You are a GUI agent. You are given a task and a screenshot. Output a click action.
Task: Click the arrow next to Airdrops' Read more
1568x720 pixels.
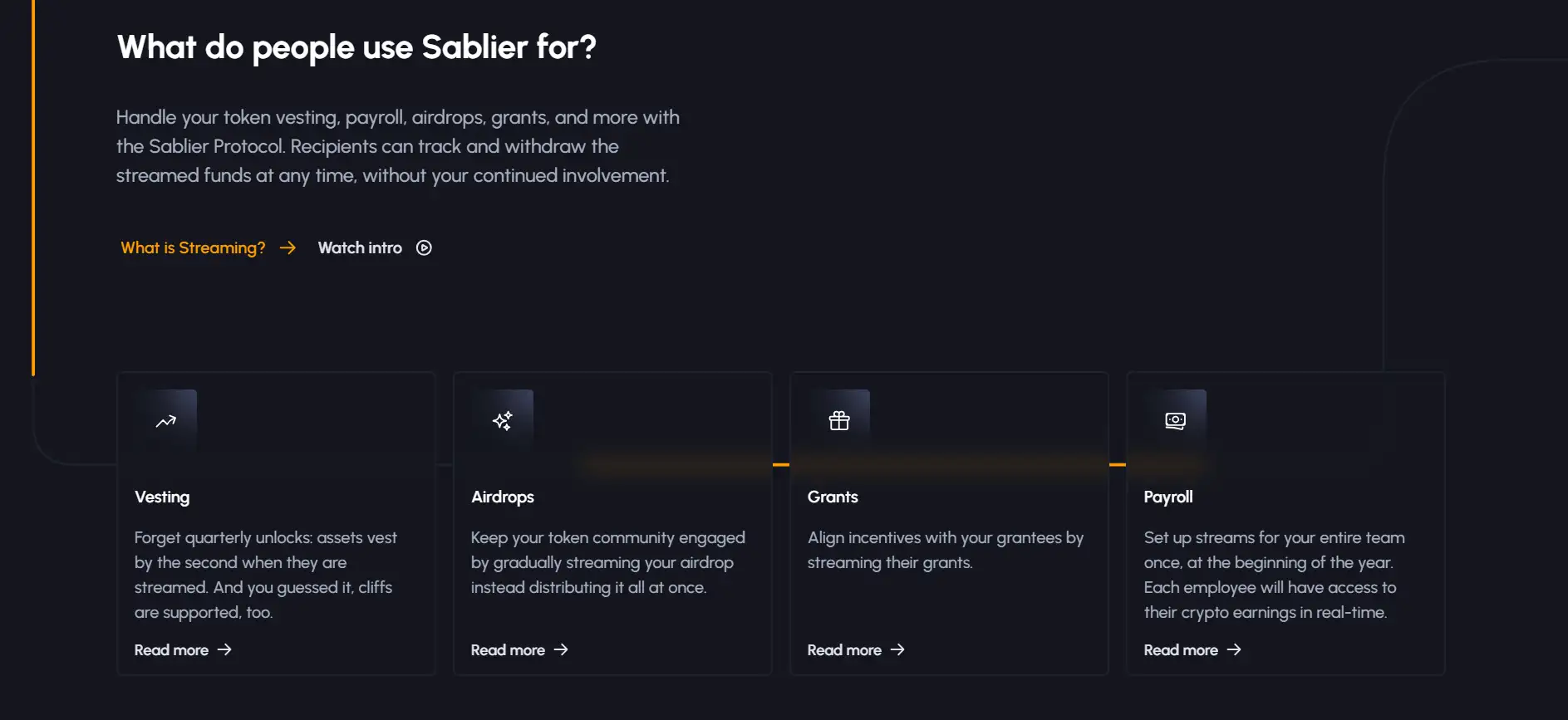(561, 649)
